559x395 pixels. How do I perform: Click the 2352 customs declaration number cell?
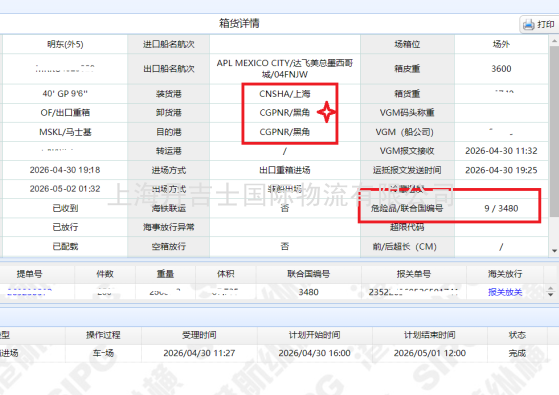(x=414, y=292)
